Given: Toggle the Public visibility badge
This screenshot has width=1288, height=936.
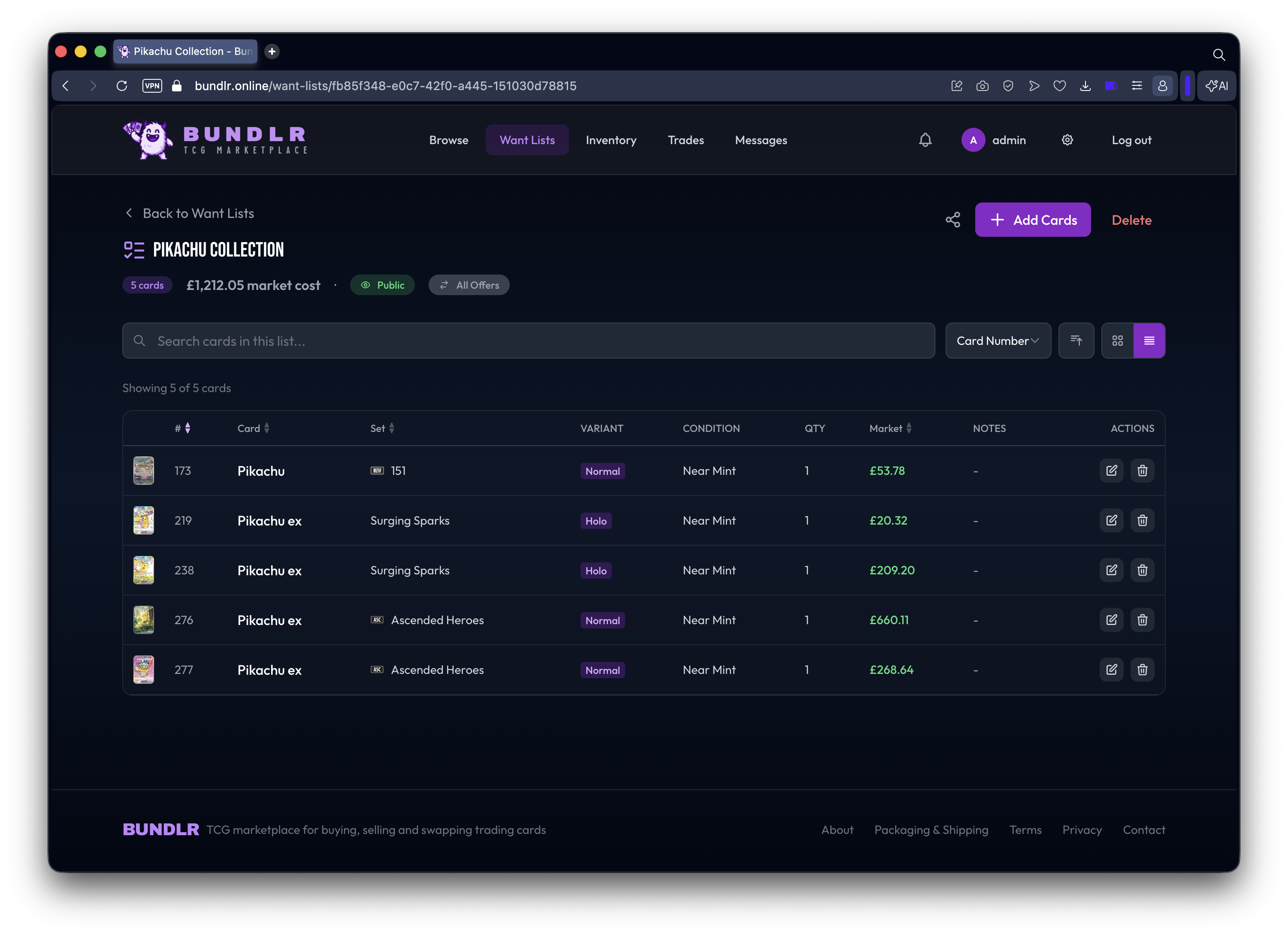Looking at the screenshot, I should click(x=382, y=284).
